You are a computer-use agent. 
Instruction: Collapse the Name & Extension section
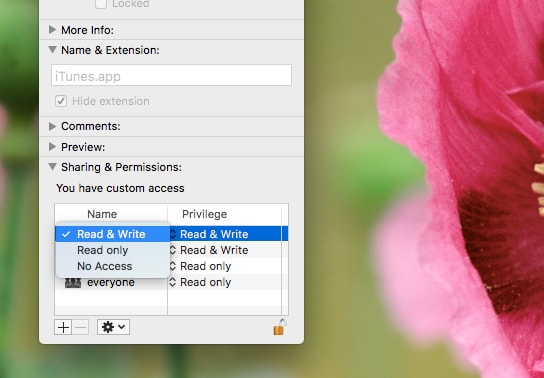(x=52, y=50)
